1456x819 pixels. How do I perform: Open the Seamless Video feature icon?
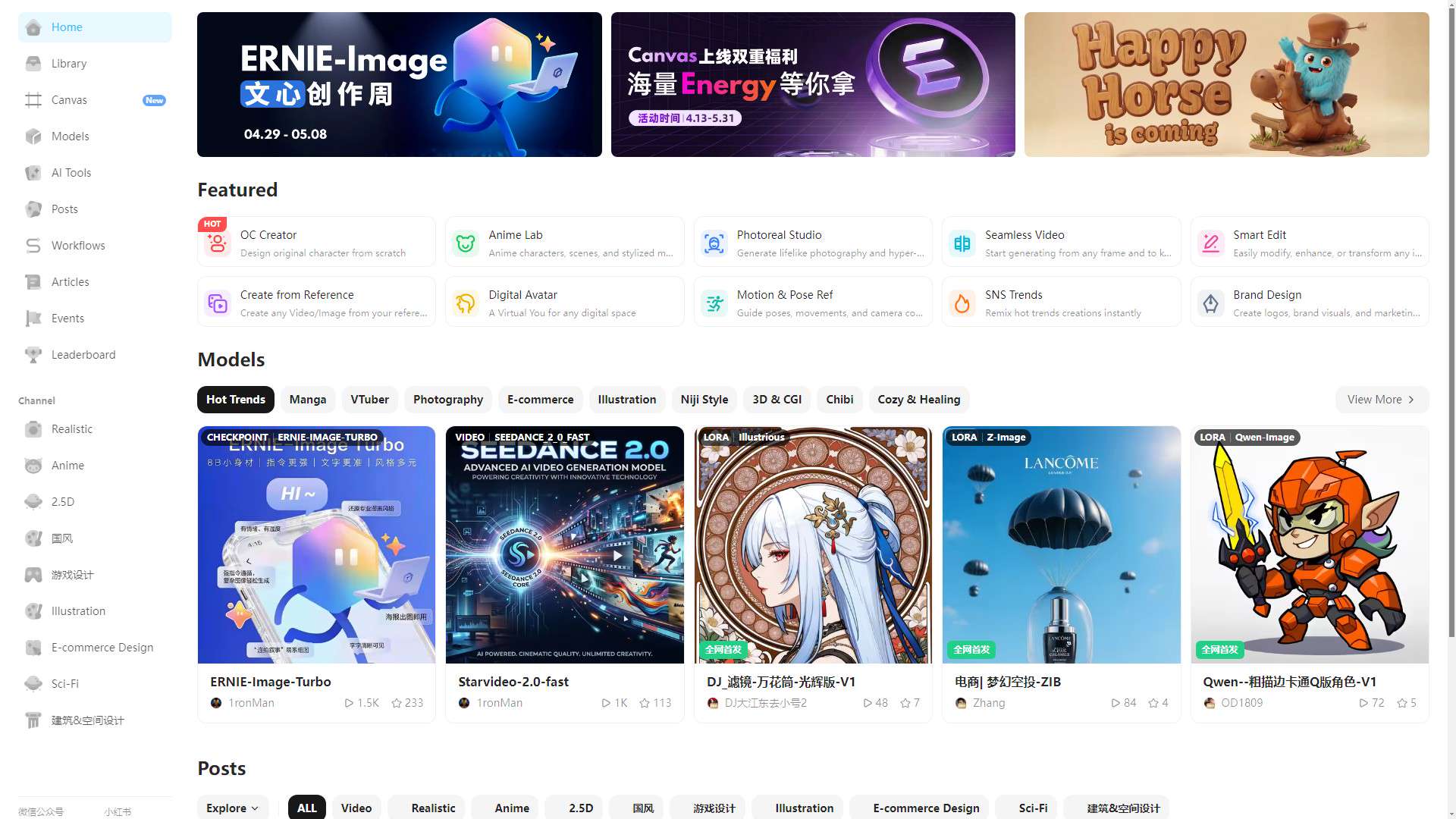(962, 243)
